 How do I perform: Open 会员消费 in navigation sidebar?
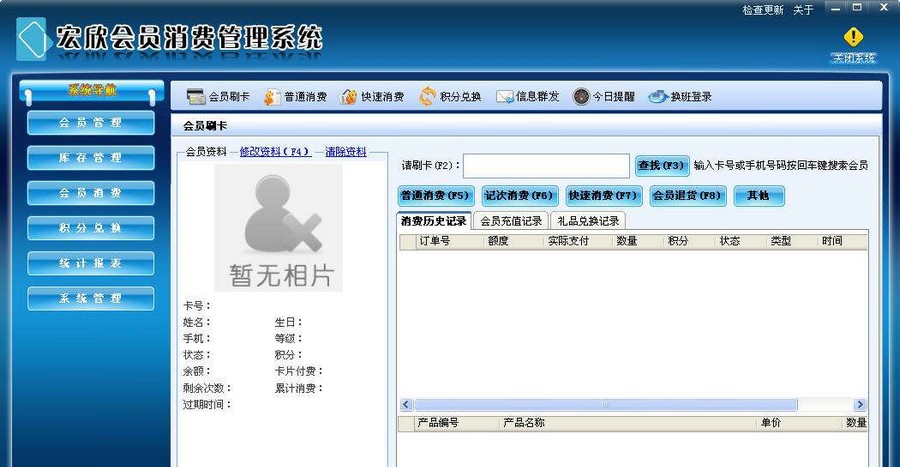pos(91,193)
